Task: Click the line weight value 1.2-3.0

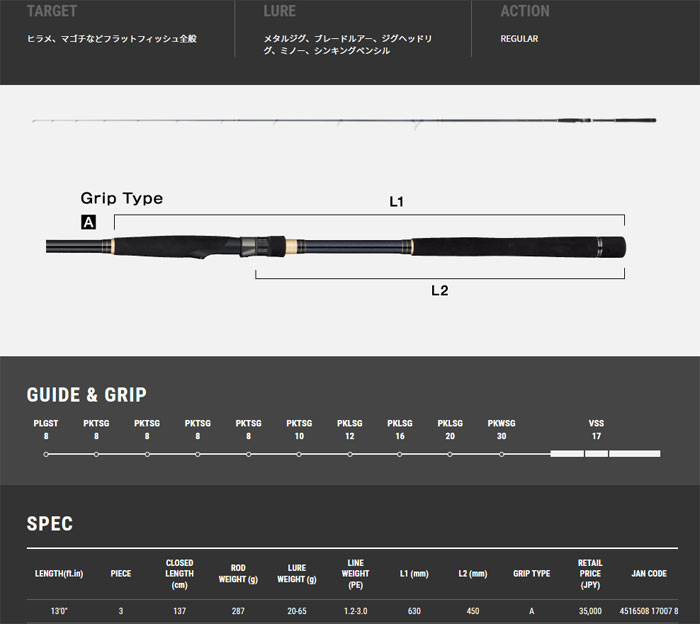Action: coord(355,611)
